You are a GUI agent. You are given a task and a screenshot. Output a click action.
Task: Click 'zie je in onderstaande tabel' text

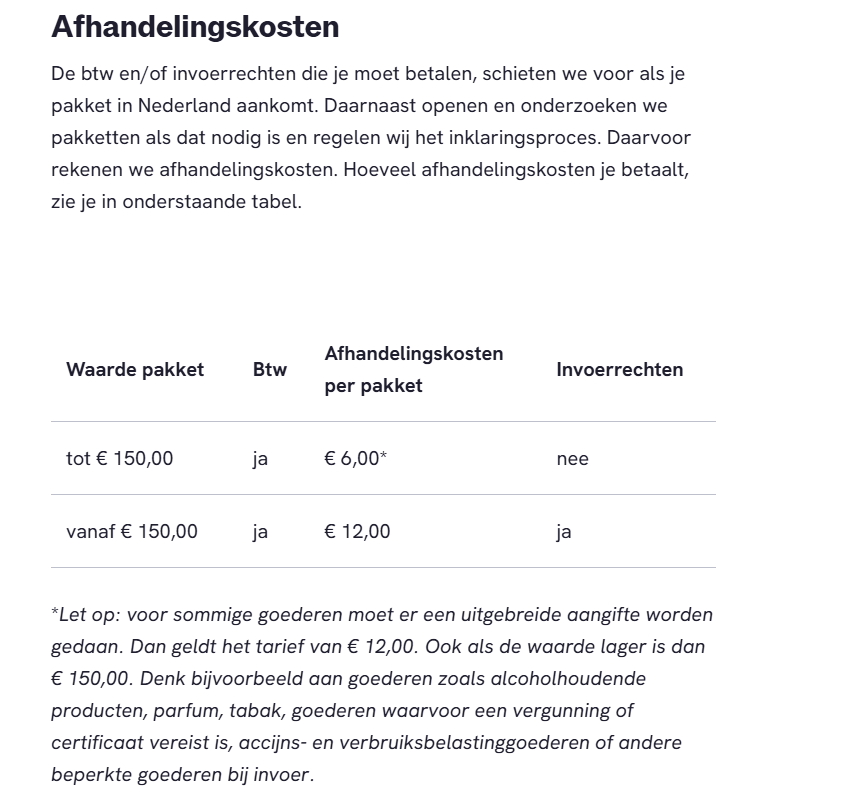click(176, 202)
